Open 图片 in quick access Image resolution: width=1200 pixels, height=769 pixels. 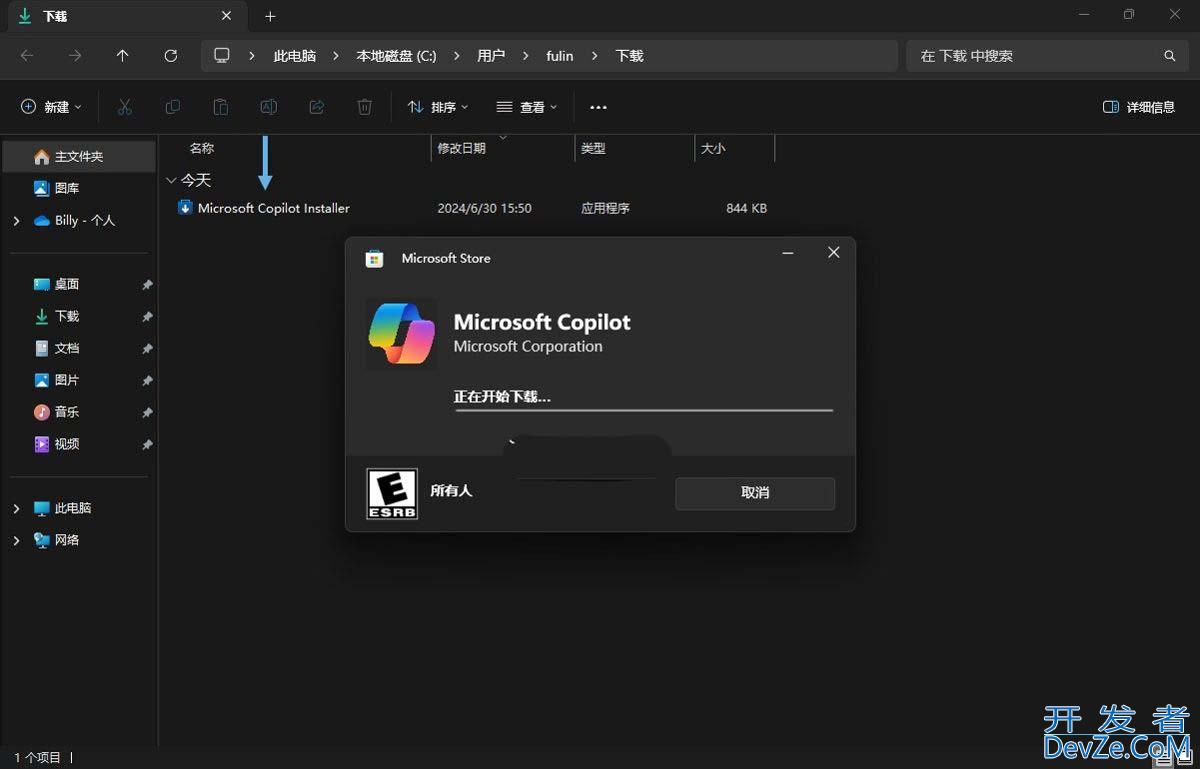[67, 381]
